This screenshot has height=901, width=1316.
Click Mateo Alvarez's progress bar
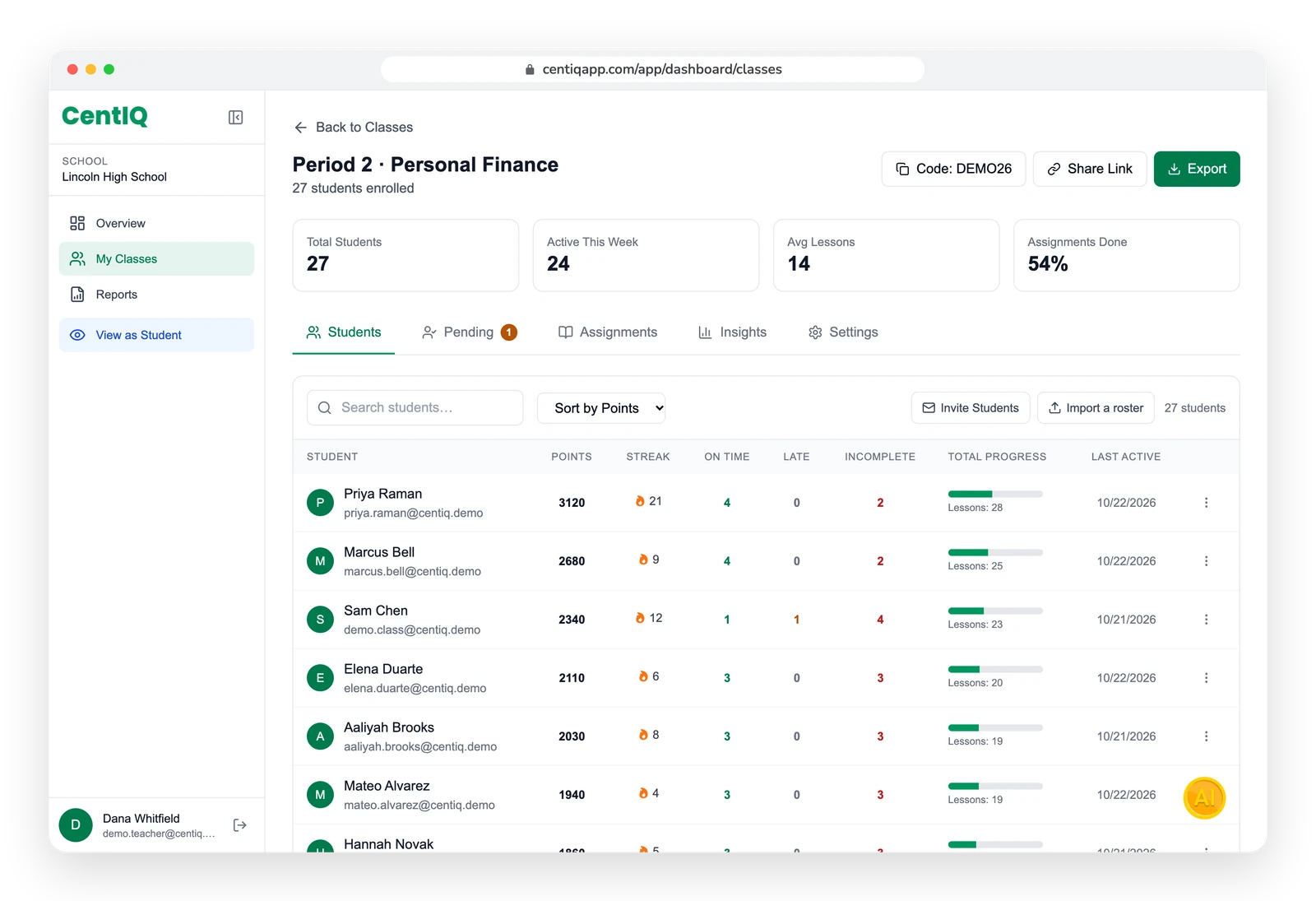(x=995, y=787)
